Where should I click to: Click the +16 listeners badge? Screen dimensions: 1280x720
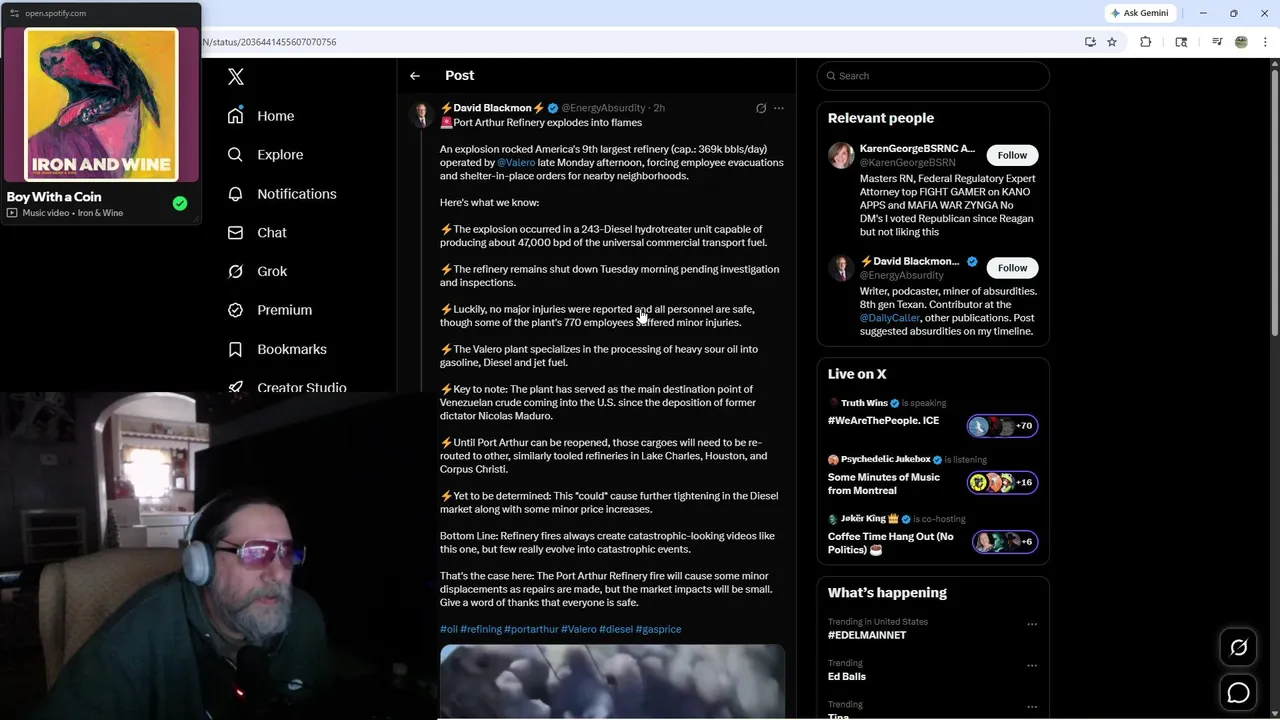point(1003,482)
